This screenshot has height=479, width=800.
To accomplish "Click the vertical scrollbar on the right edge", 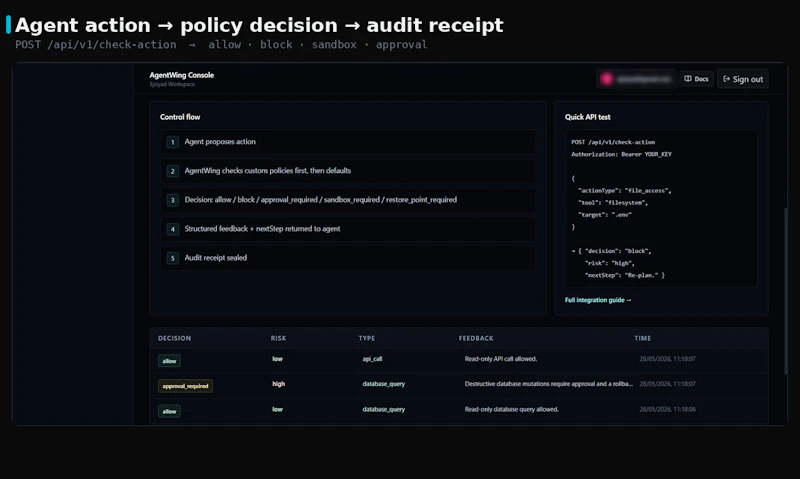I will tap(786, 291).
